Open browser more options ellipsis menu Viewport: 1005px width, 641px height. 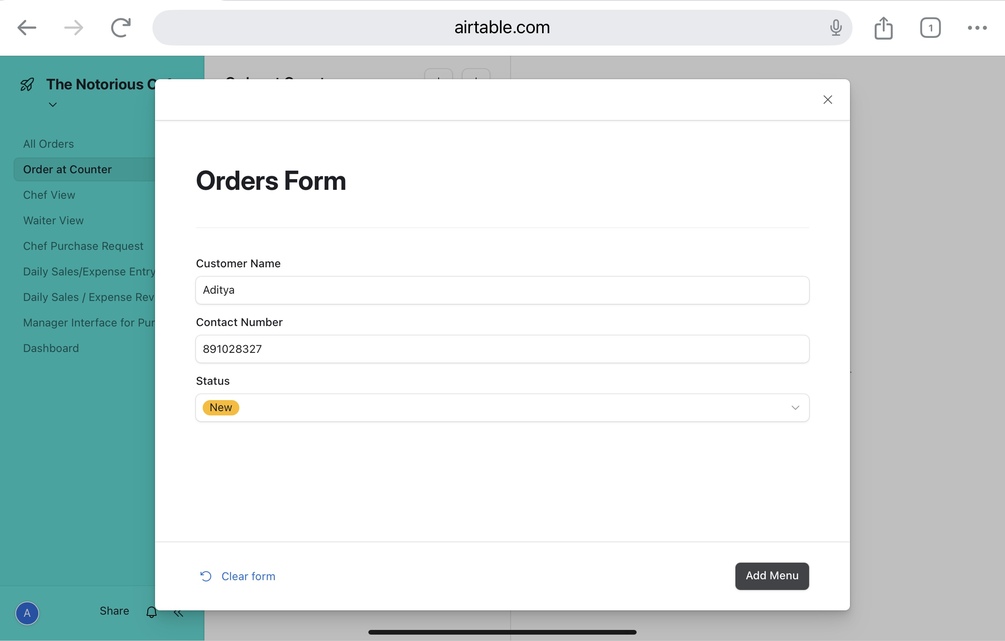coord(977,28)
